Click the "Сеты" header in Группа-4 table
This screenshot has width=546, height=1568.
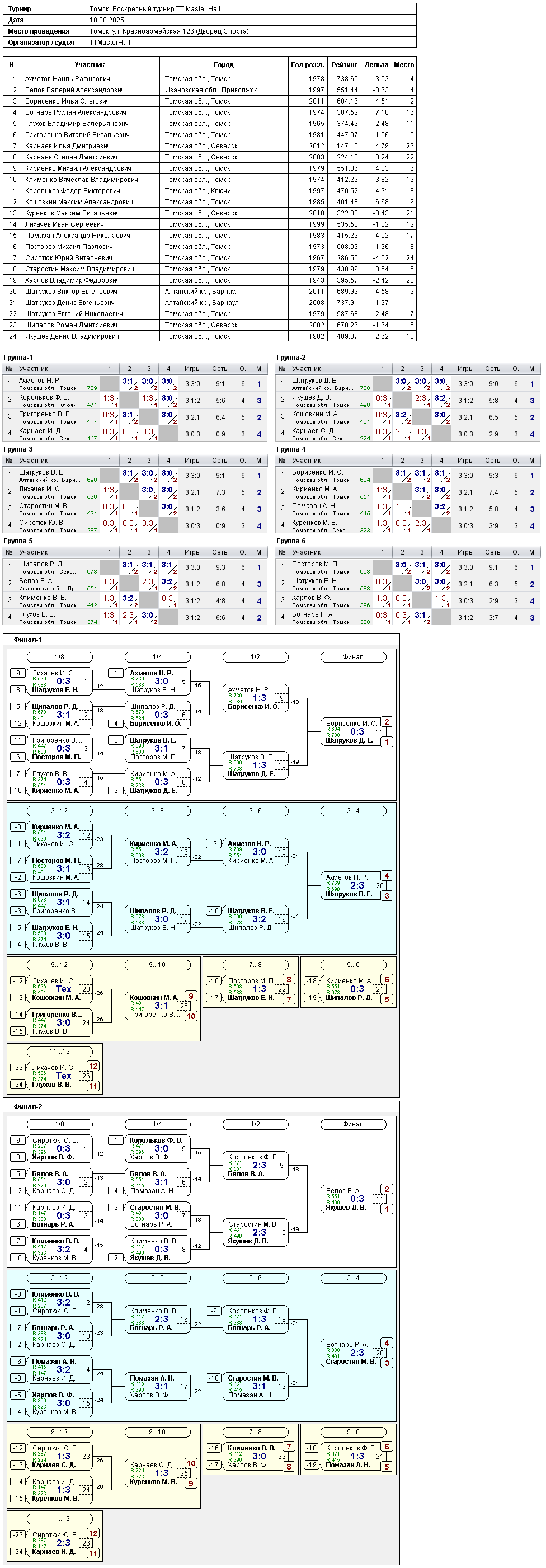493,461
